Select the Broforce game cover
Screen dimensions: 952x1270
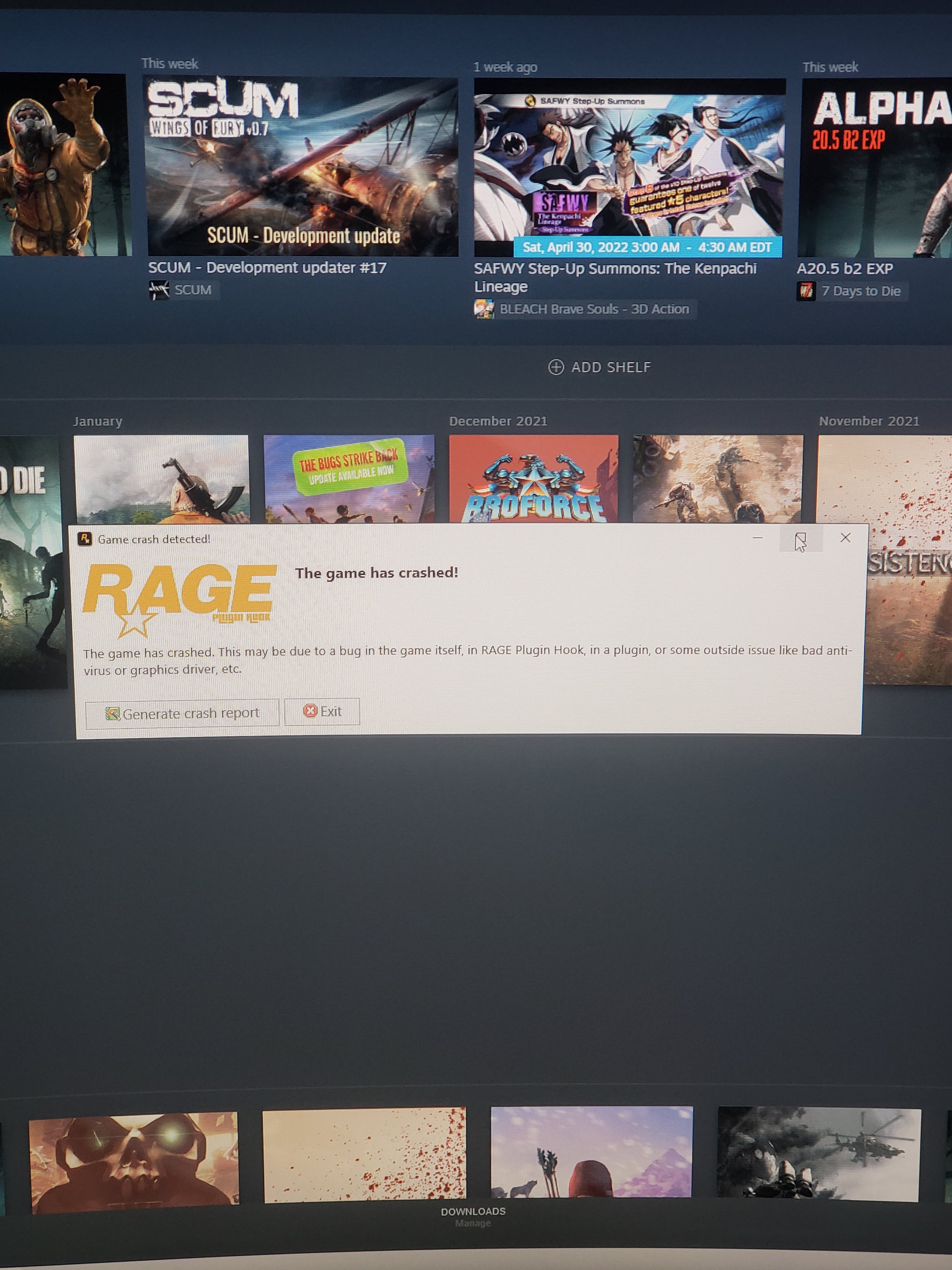coord(534,479)
